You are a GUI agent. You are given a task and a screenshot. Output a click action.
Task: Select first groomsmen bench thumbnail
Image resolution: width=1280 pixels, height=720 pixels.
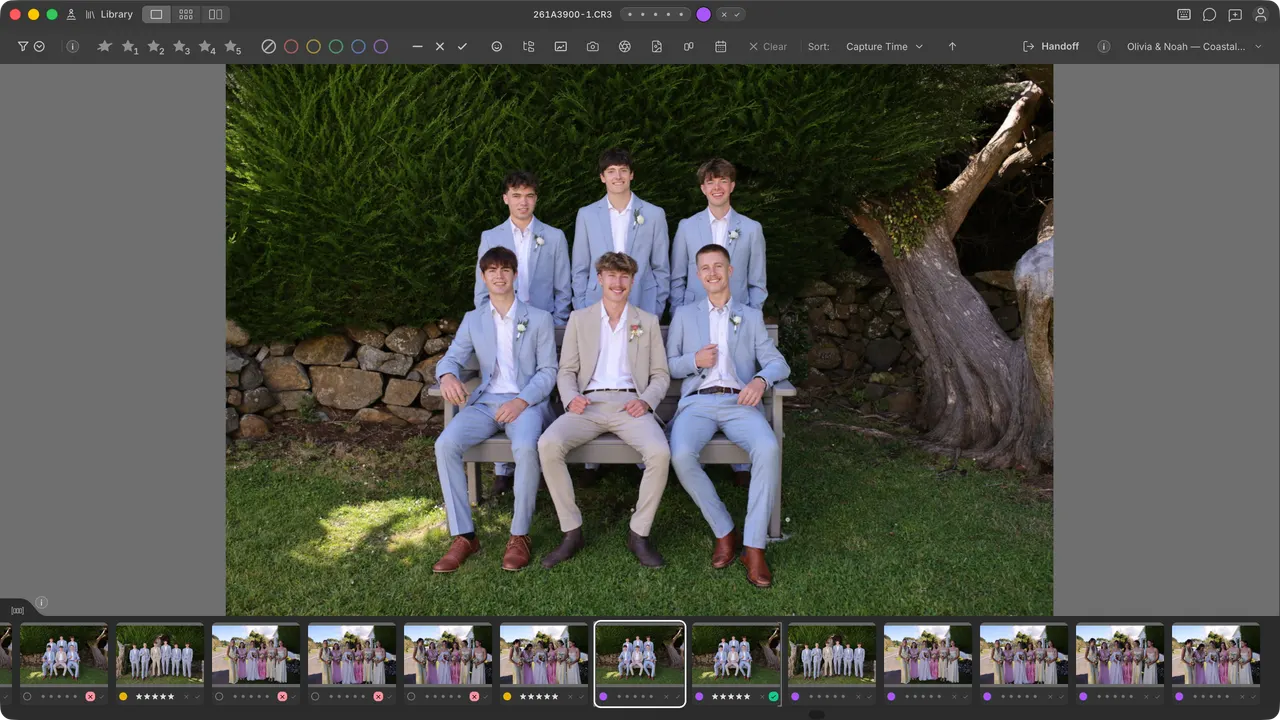pos(64,655)
